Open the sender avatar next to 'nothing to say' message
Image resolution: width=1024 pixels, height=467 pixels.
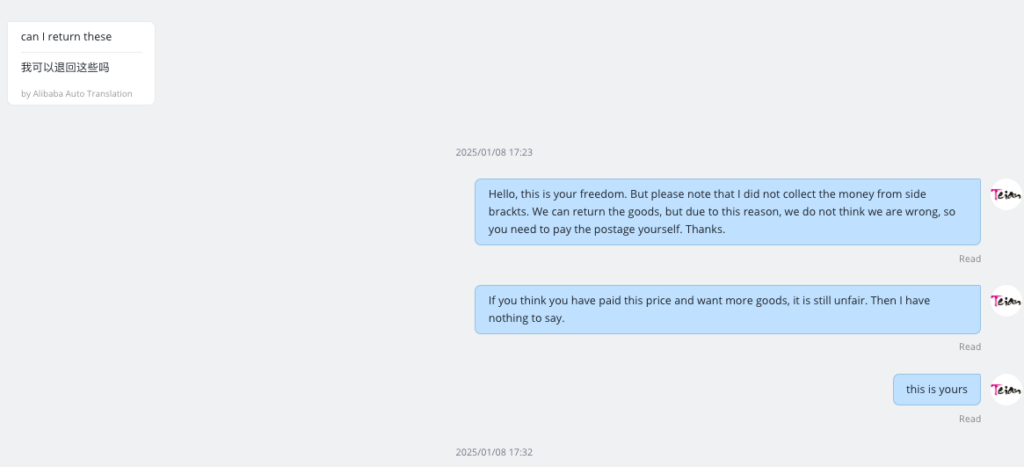[x=1006, y=300]
